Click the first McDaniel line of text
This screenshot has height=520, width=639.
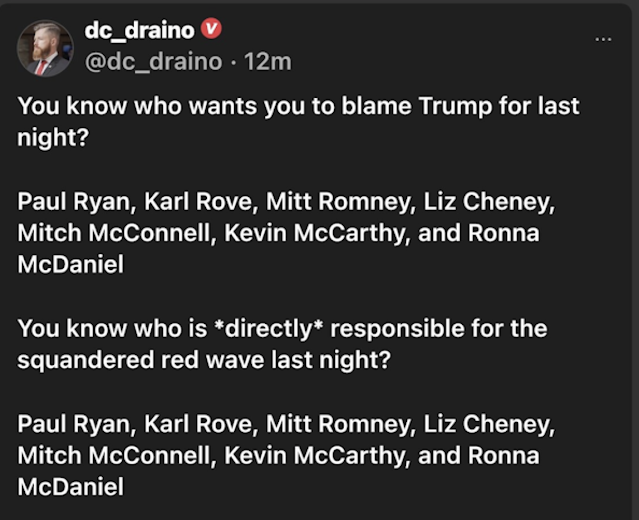point(71,265)
